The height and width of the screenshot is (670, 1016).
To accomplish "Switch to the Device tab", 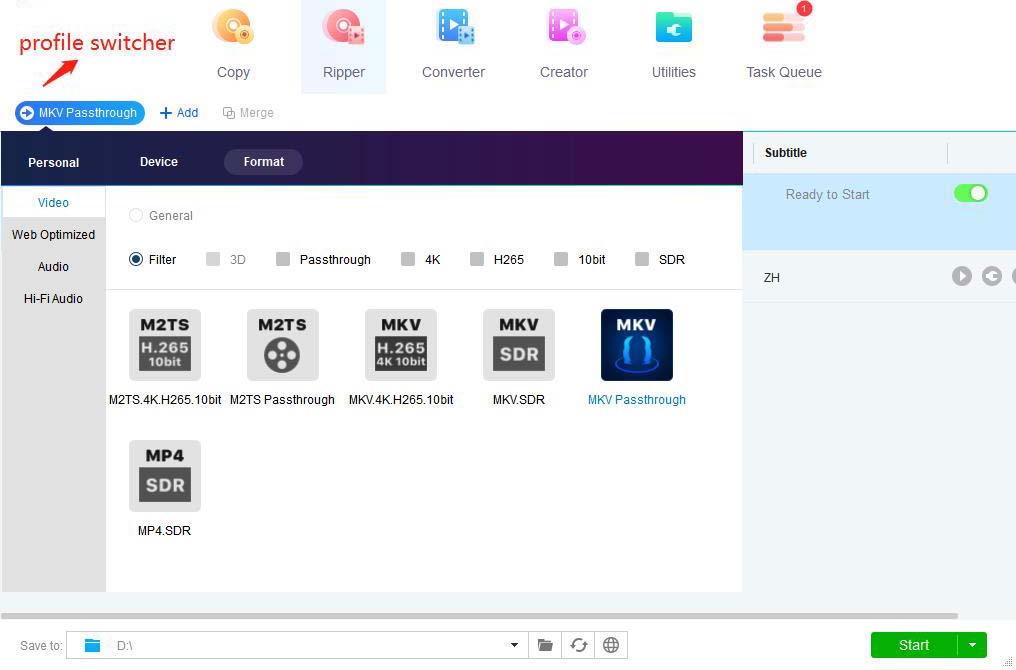I will pos(159,162).
